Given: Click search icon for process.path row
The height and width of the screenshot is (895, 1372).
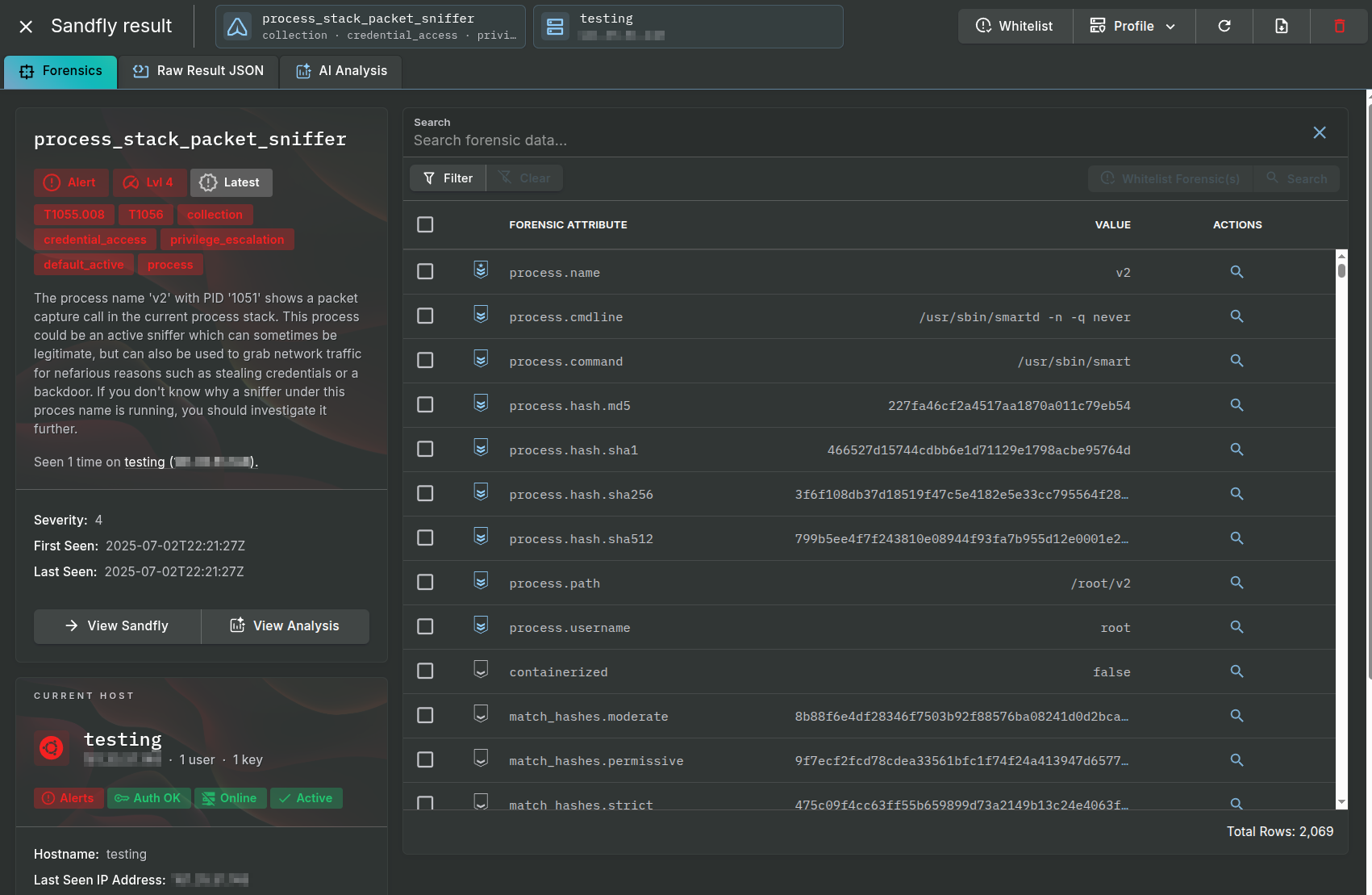Looking at the screenshot, I should [x=1236, y=583].
